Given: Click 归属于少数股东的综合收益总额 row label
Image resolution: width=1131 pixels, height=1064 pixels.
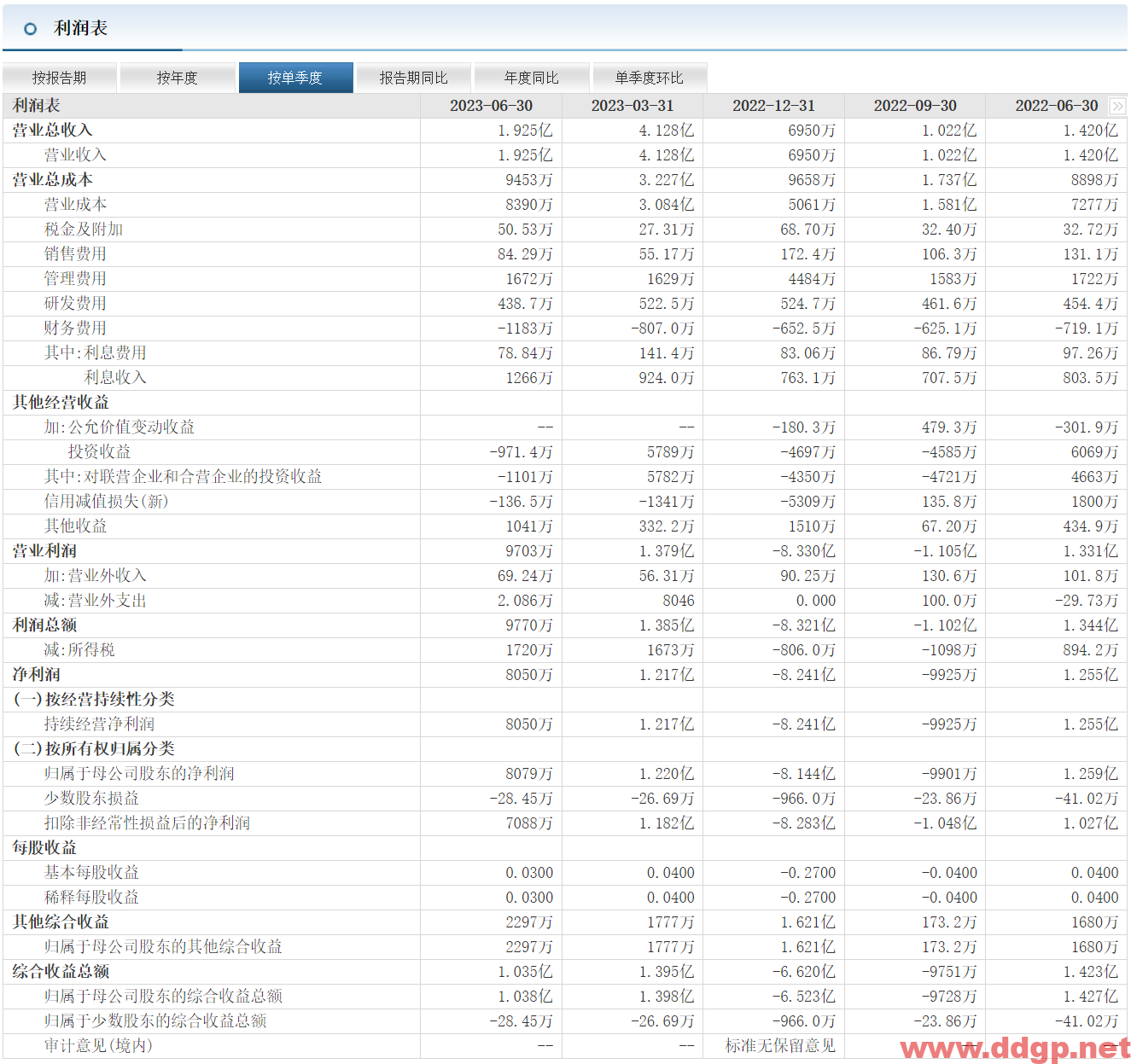Looking at the screenshot, I should pos(155,1021).
